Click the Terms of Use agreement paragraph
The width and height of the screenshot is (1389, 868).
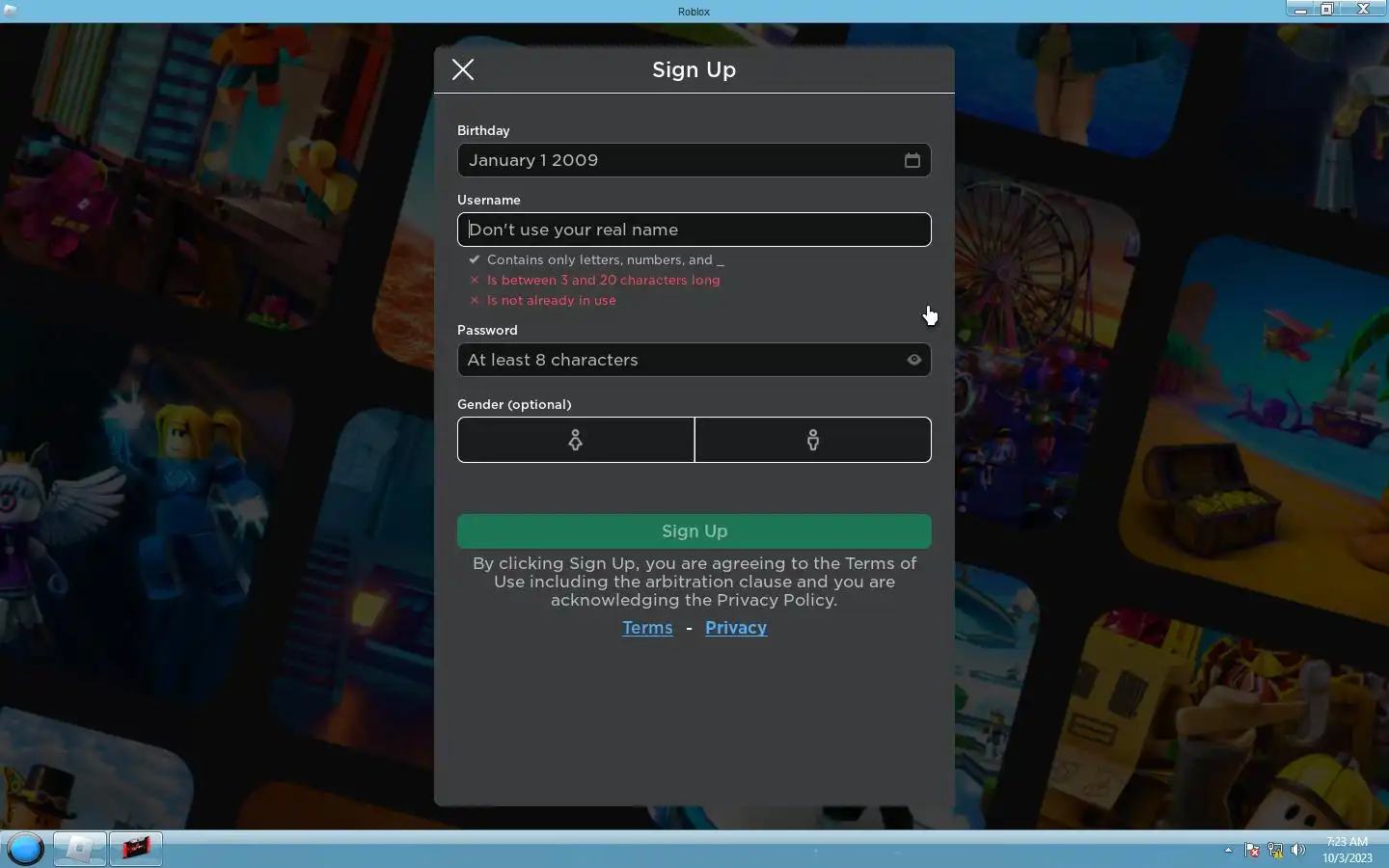tap(694, 582)
